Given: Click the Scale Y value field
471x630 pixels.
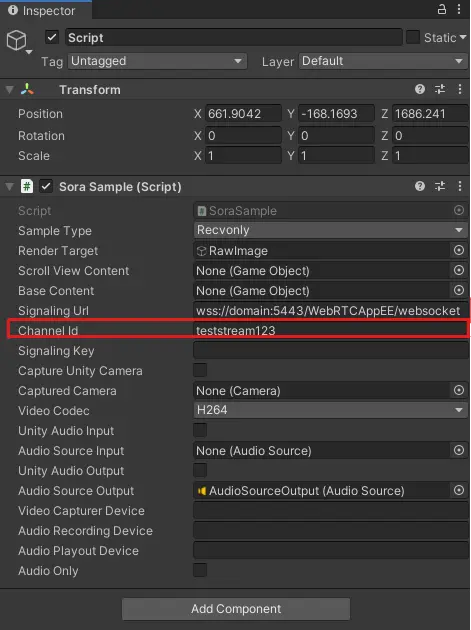Looking at the screenshot, I should click(x=337, y=155).
